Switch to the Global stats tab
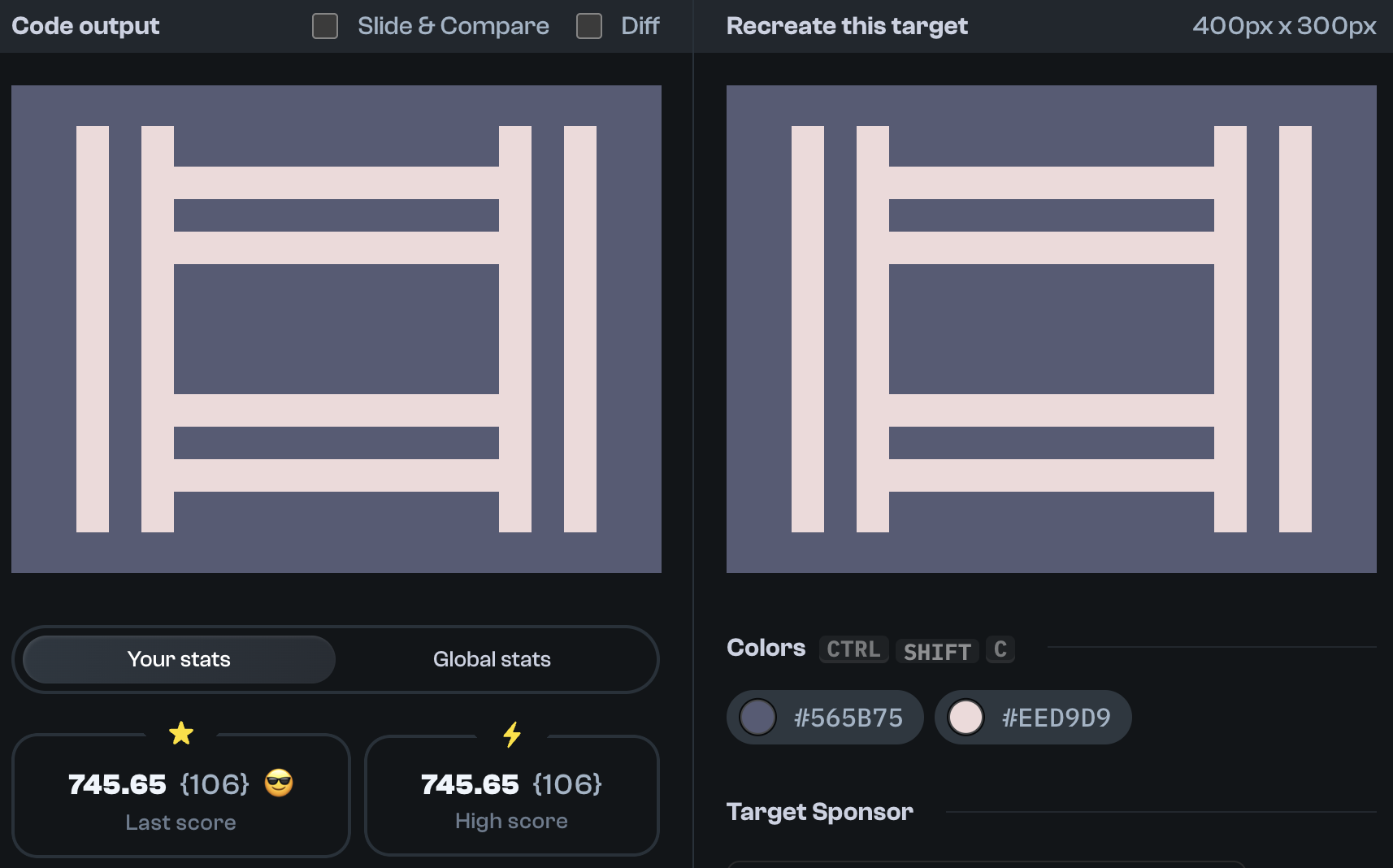The height and width of the screenshot is (868, 1393). (491, 659)
